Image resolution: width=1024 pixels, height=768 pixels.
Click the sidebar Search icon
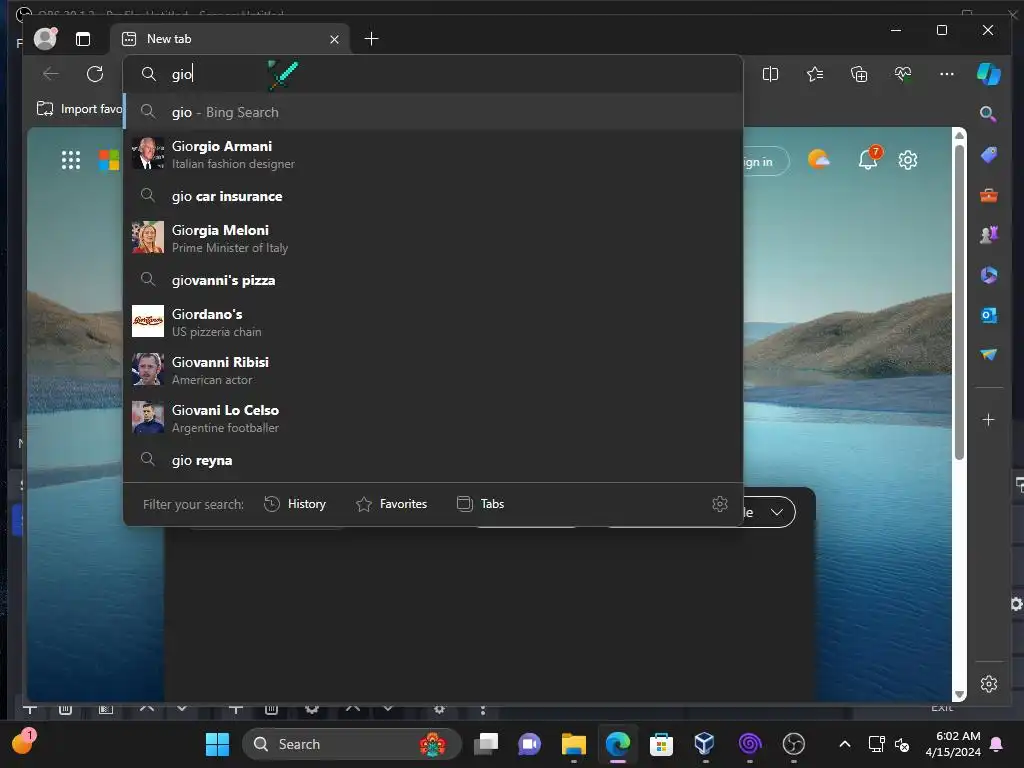click(x=988, y=114)
